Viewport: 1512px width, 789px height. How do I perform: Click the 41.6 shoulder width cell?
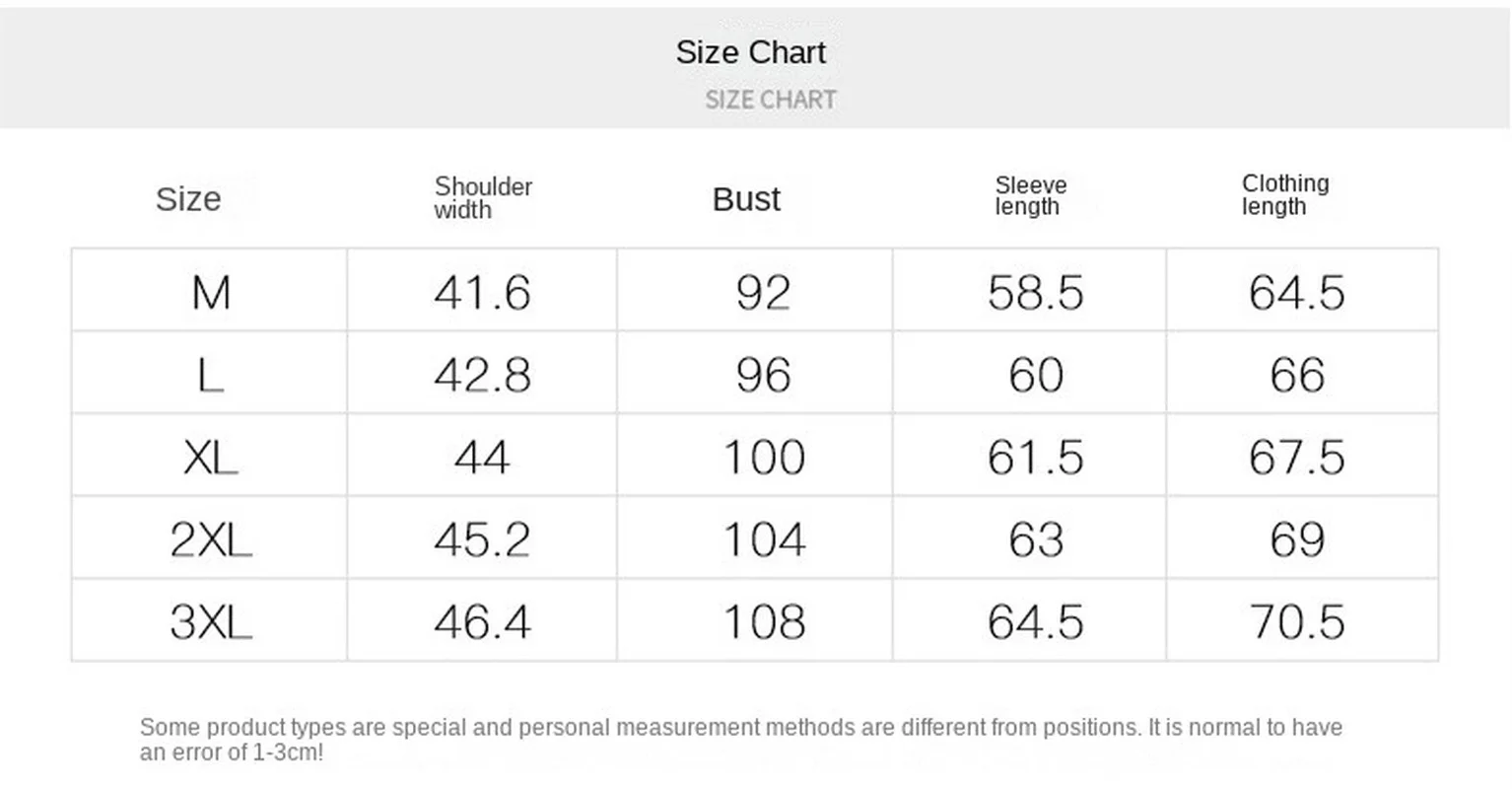482,293
